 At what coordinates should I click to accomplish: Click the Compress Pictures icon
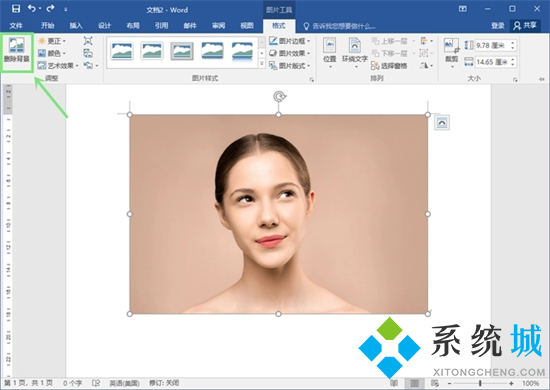[x=88, y=41]
